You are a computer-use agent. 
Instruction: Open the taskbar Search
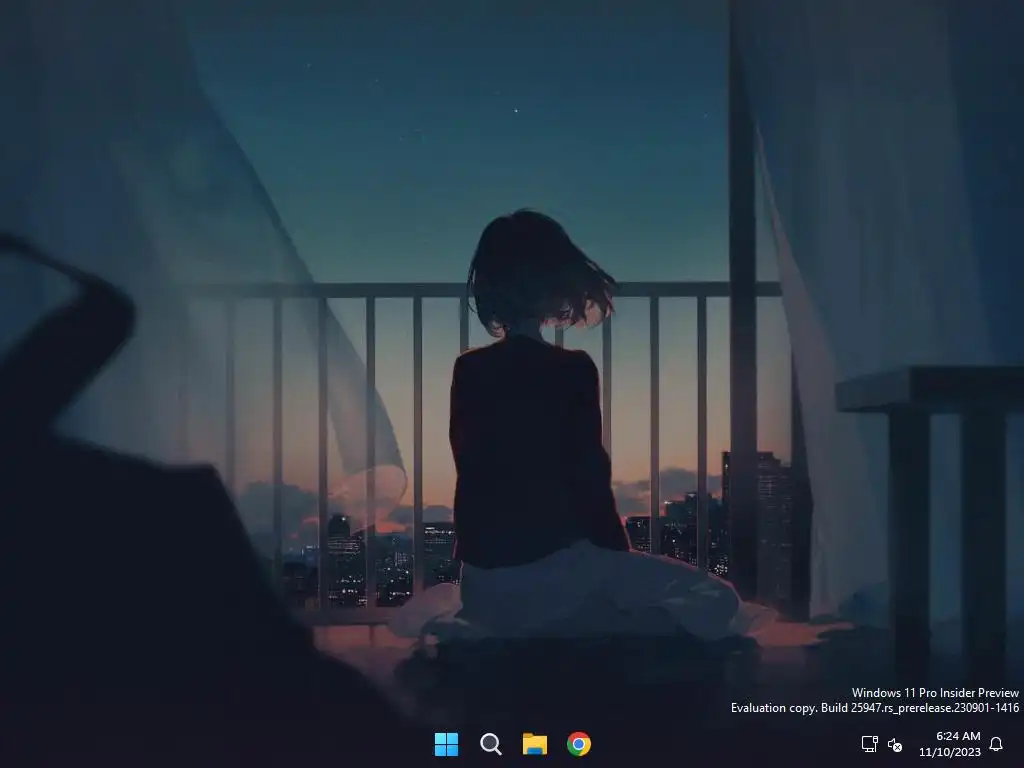point(490,744)
